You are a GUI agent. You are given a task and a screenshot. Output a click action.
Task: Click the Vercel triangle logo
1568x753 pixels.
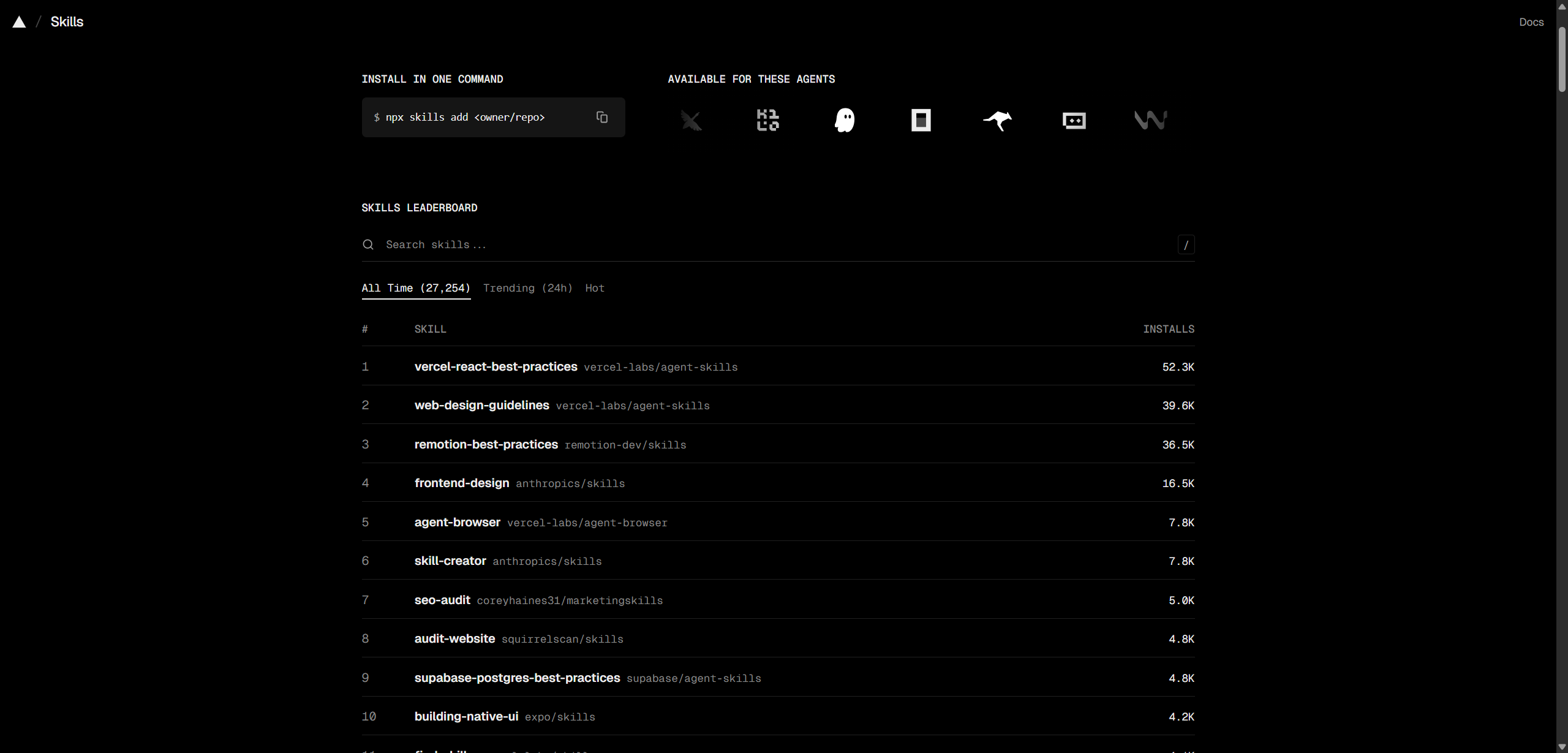point(19,22)
